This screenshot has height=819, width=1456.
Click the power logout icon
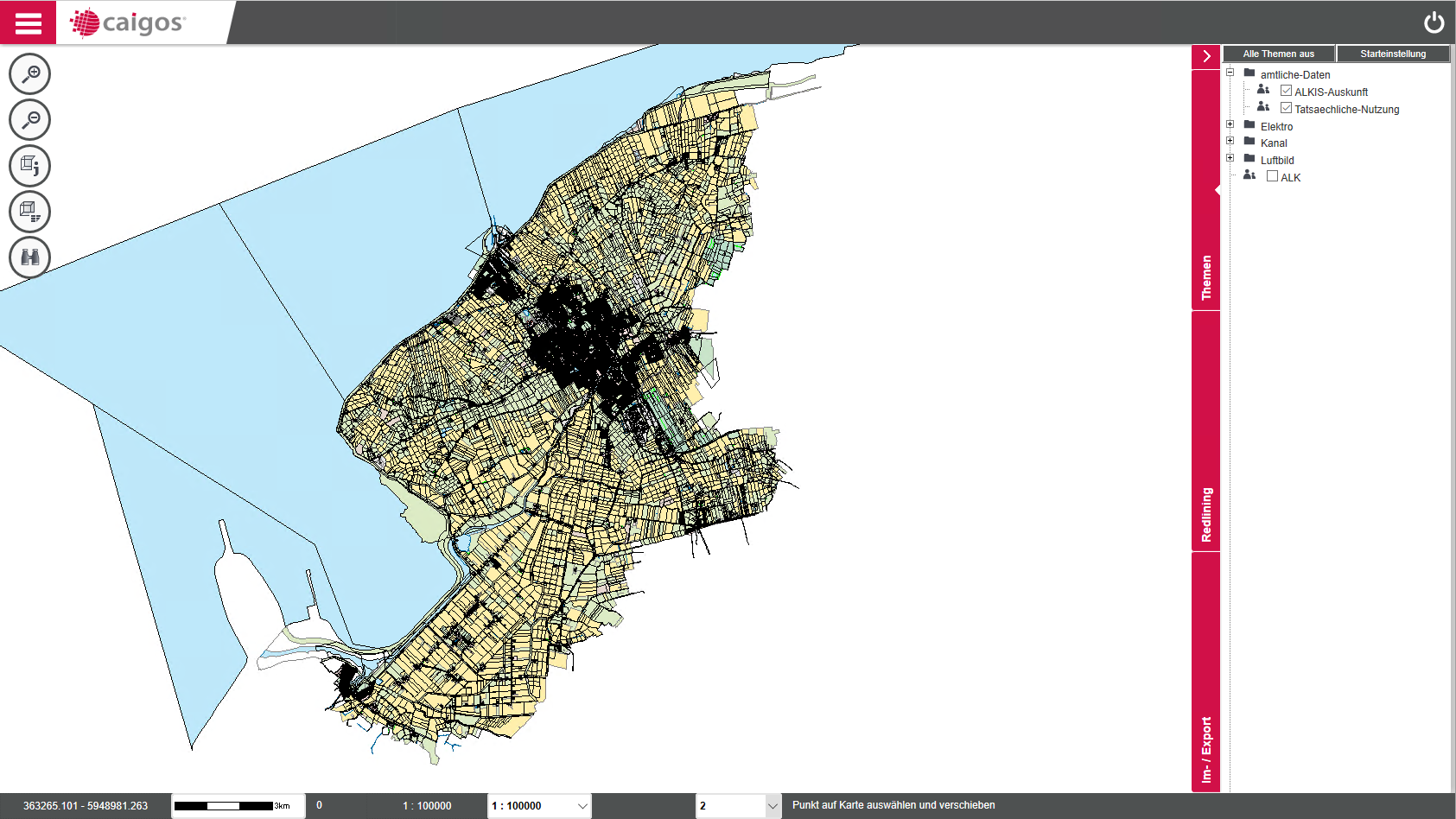1434,22
